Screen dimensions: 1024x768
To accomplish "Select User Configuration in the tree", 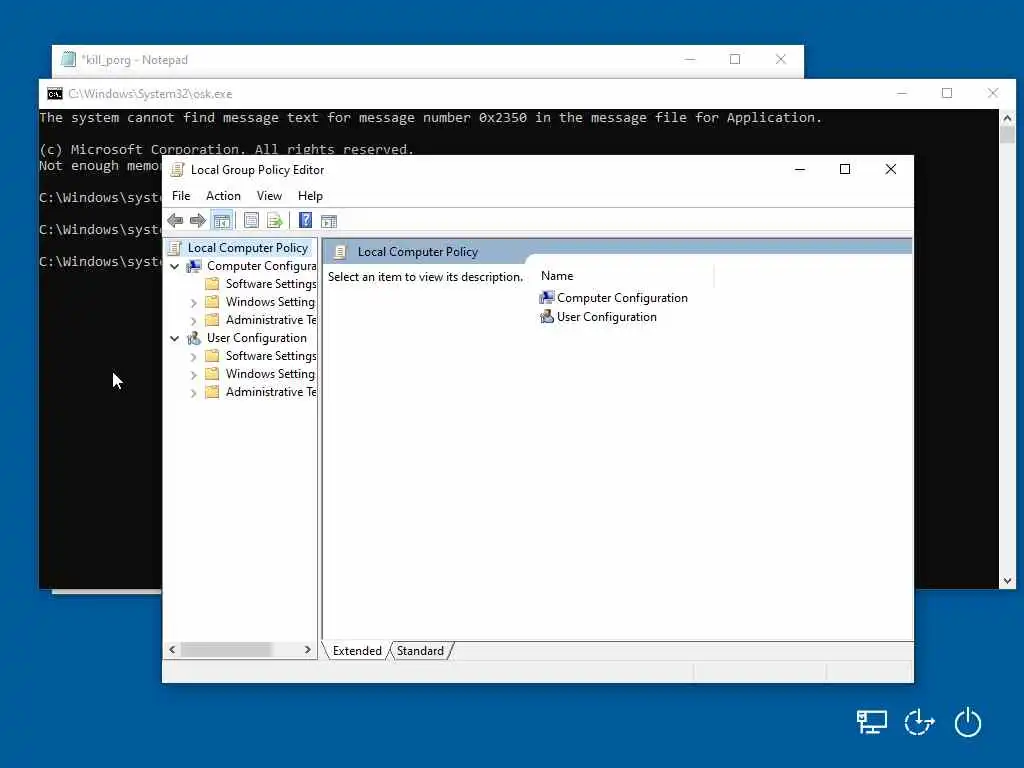I will pyautogui.click(x=257, y=338).
